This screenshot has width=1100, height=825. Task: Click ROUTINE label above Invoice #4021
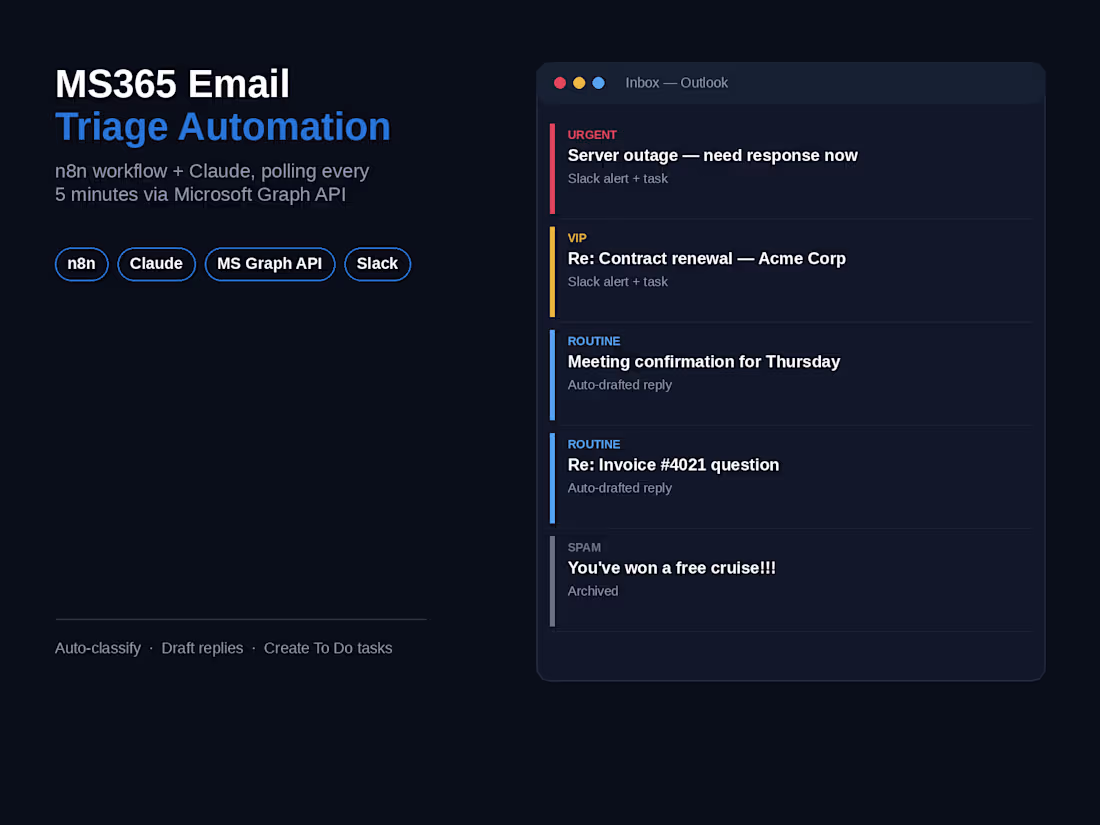tap(593, 444)
